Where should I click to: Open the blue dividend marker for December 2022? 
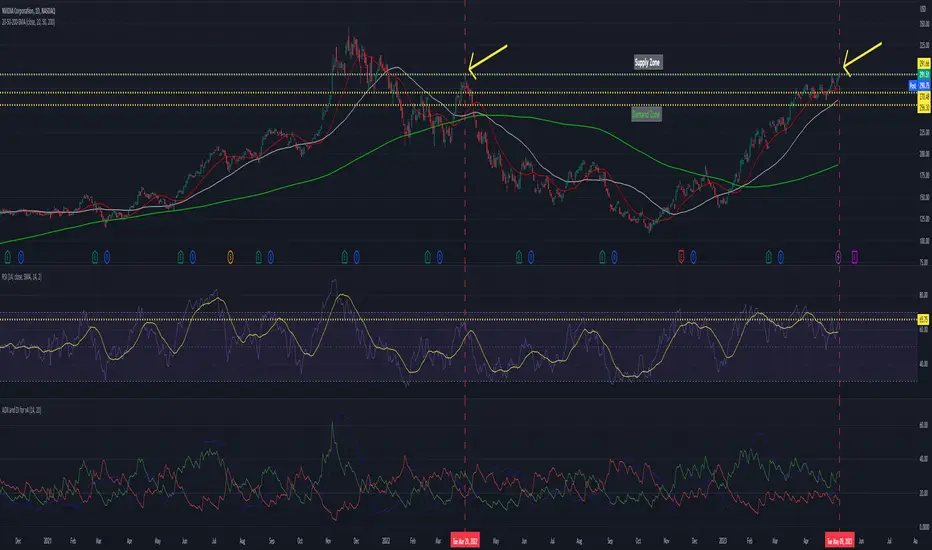coord(693,257)
